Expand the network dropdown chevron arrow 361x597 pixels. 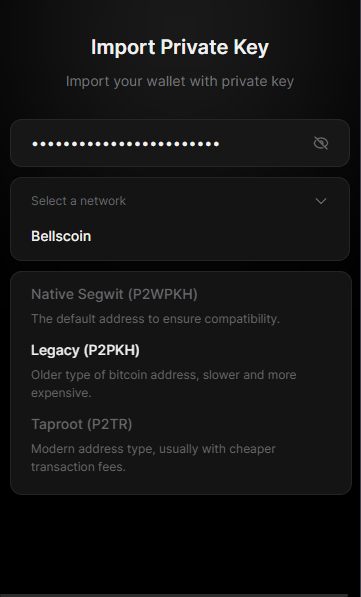(x=321, y=201)
